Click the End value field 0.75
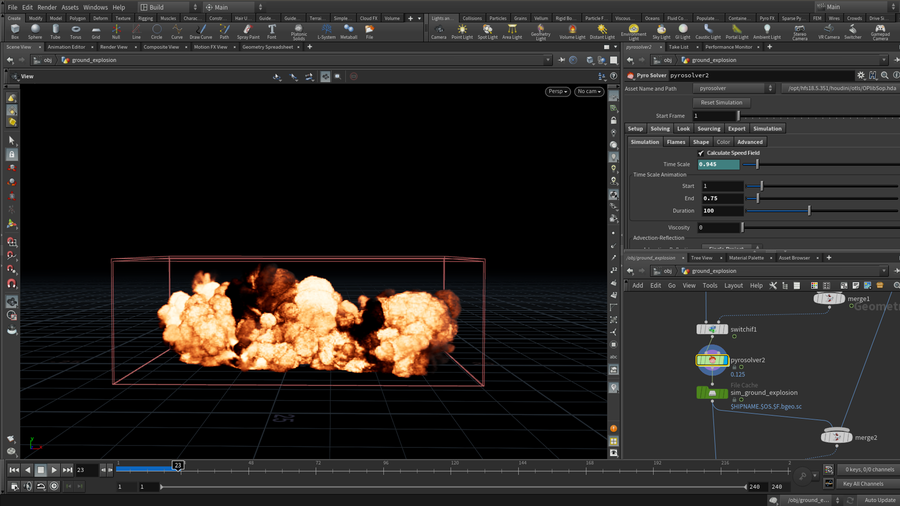The width and height of the screenshot is (900, 506). point(722,198)
